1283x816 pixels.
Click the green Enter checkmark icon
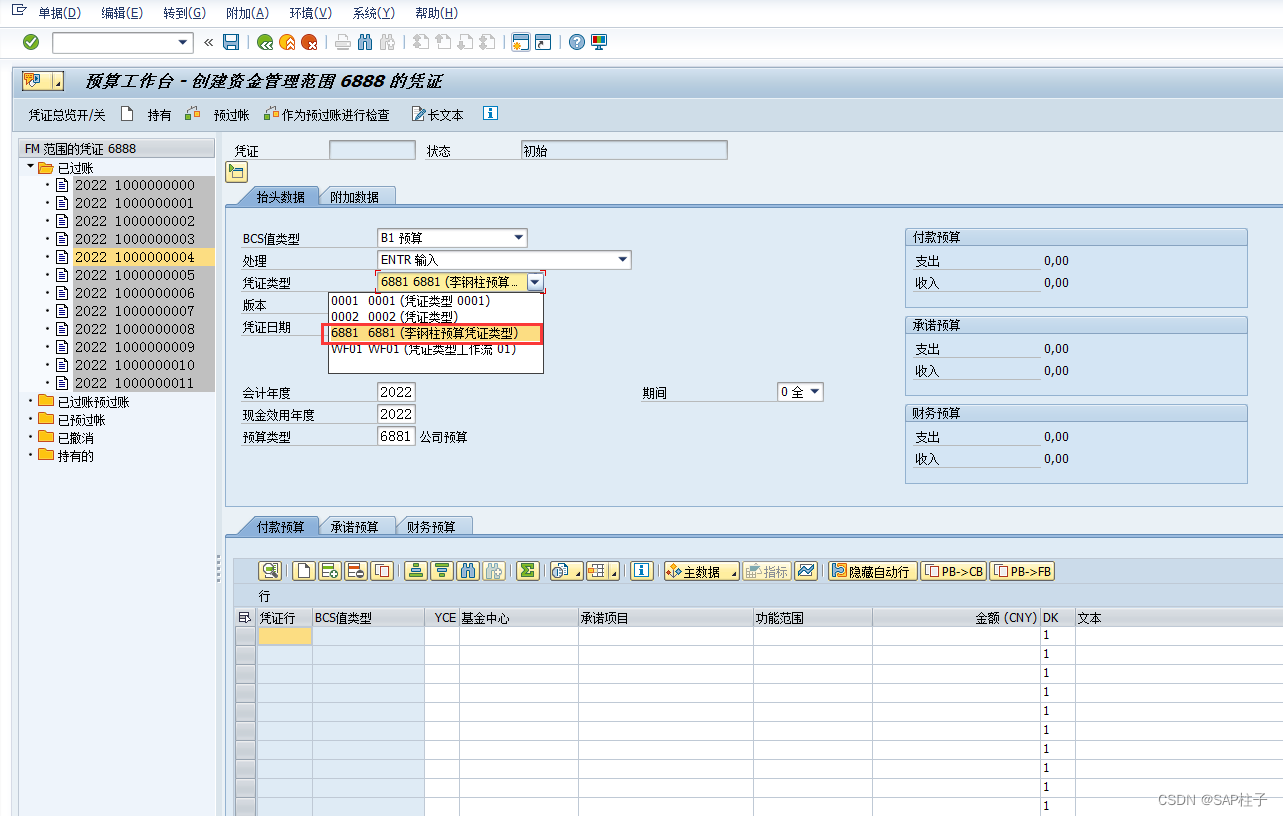[x=31, y=42]
